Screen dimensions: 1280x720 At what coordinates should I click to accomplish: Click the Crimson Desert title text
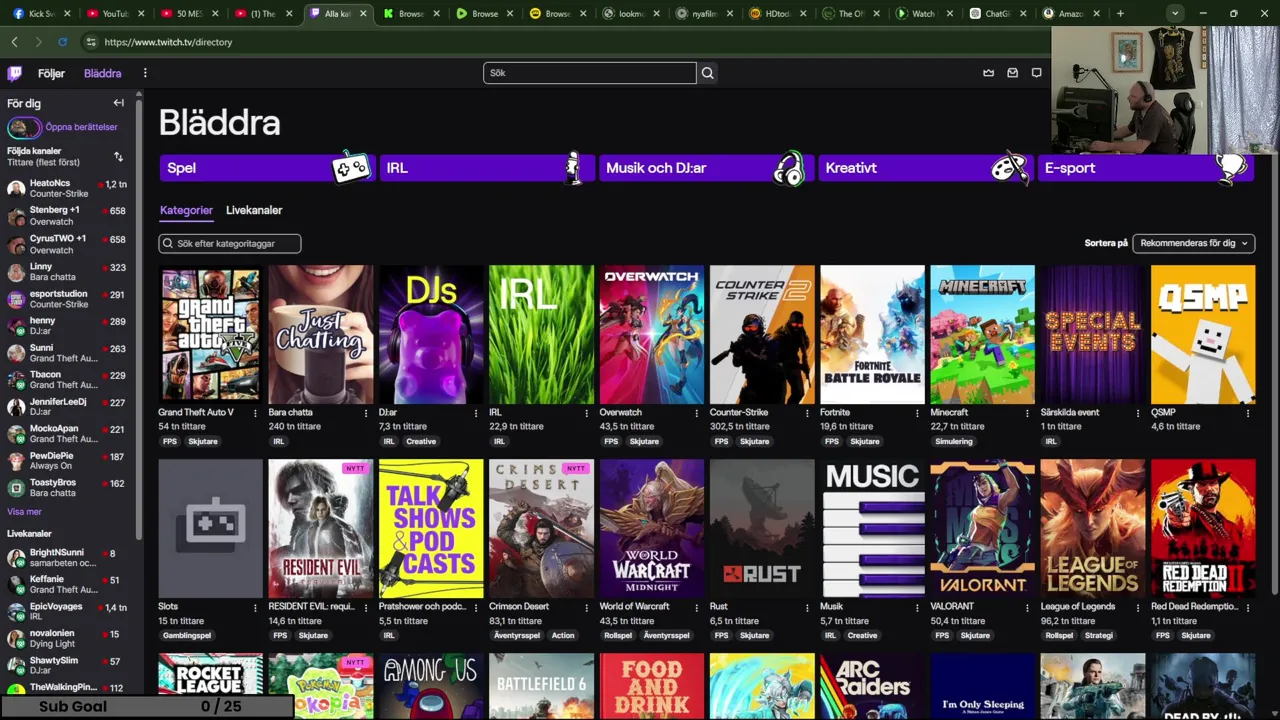point(519,607)
